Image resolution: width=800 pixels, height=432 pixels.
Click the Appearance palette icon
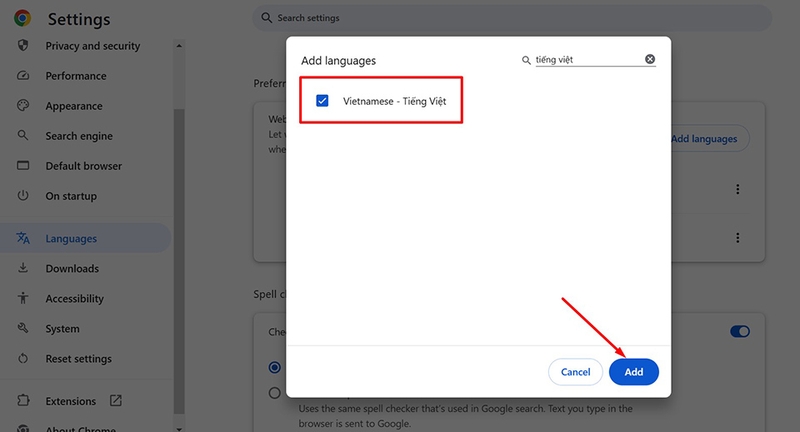(x=23, y=106)
